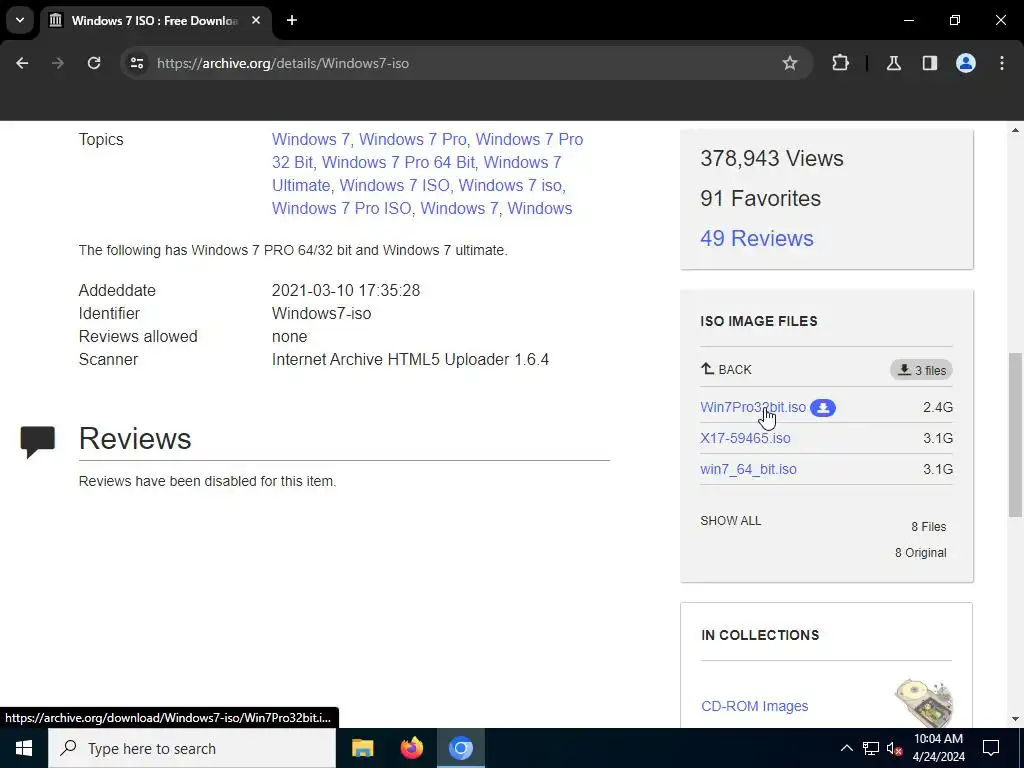Open the taskbar clock and date
1024x768 pixels.
pyautogui.click(x=938, y=748)
